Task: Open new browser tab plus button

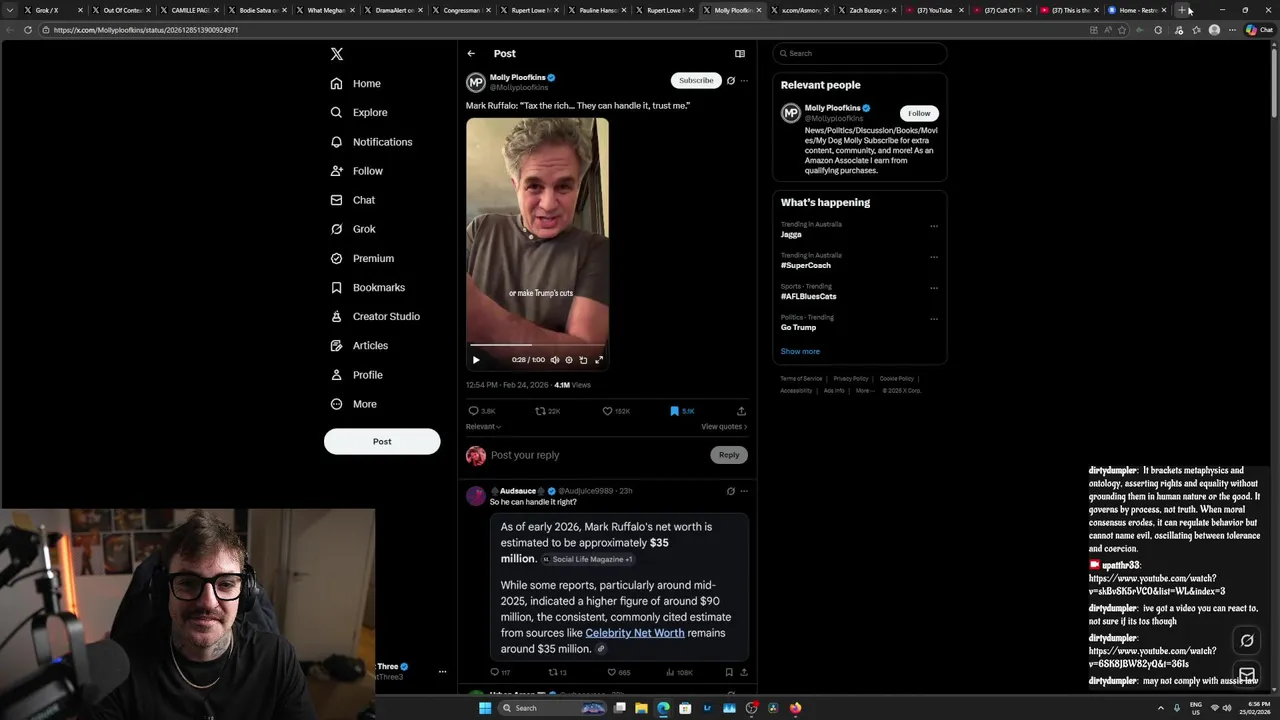Action: (x=1182, y=10)
